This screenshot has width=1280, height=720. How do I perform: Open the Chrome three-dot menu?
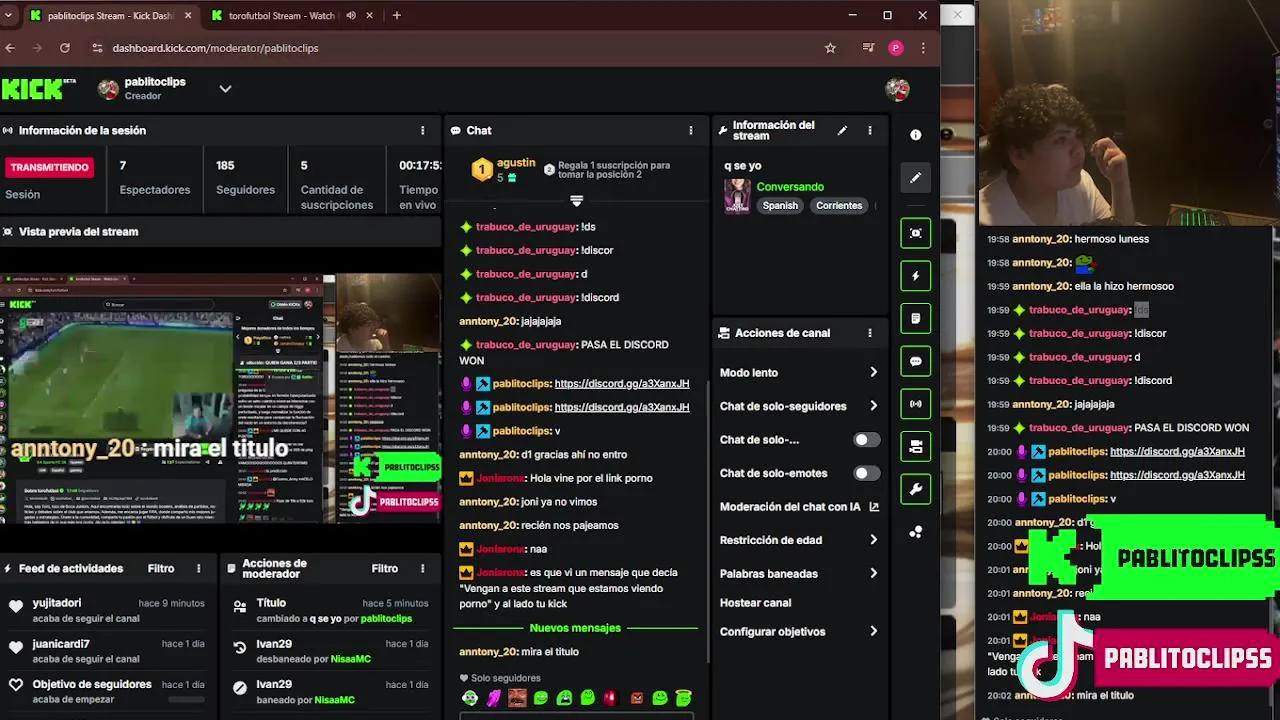923,48
